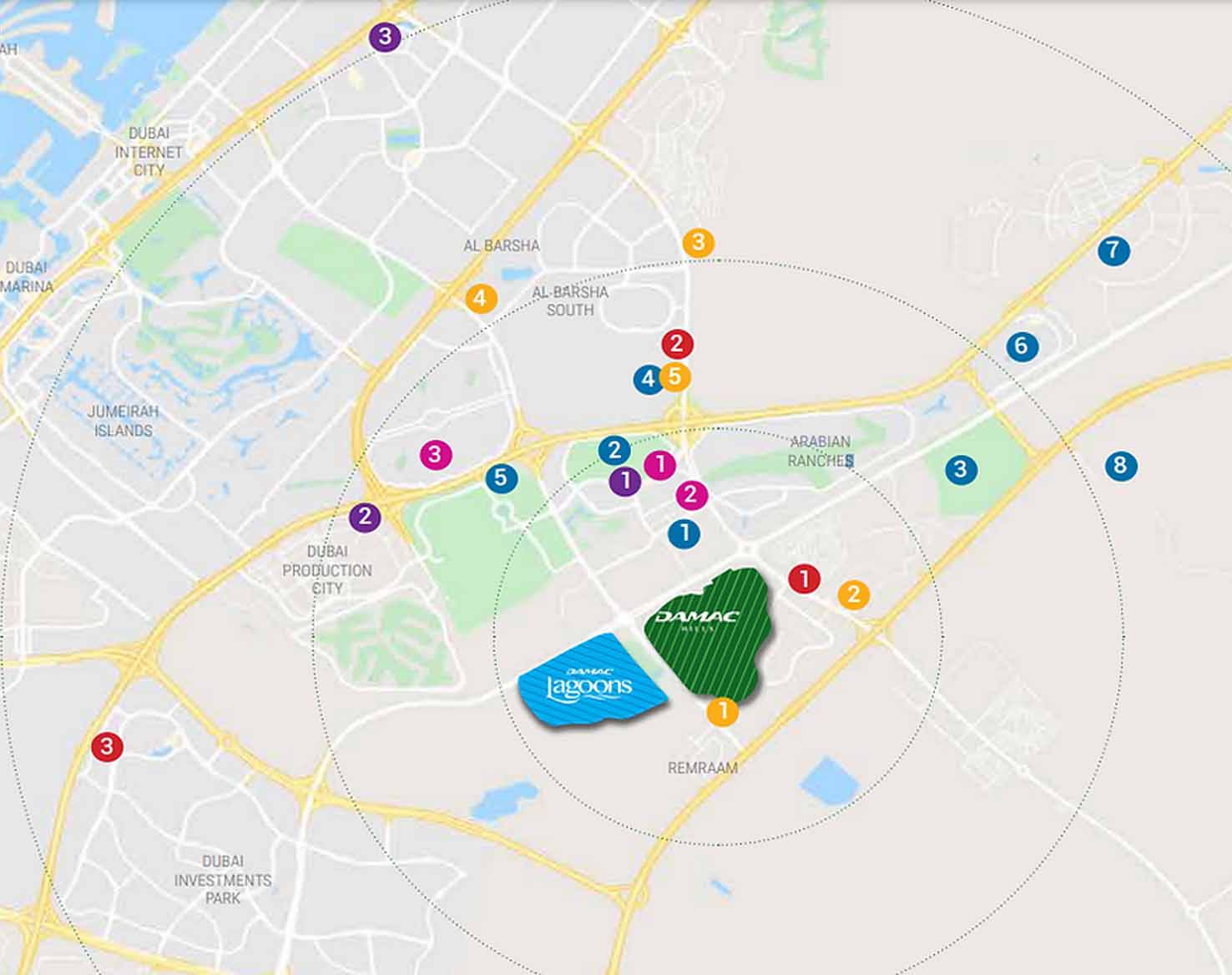The image size is (1232, 975).
Task: Select the blue marker numbered 8
Action: (1120, 465)
